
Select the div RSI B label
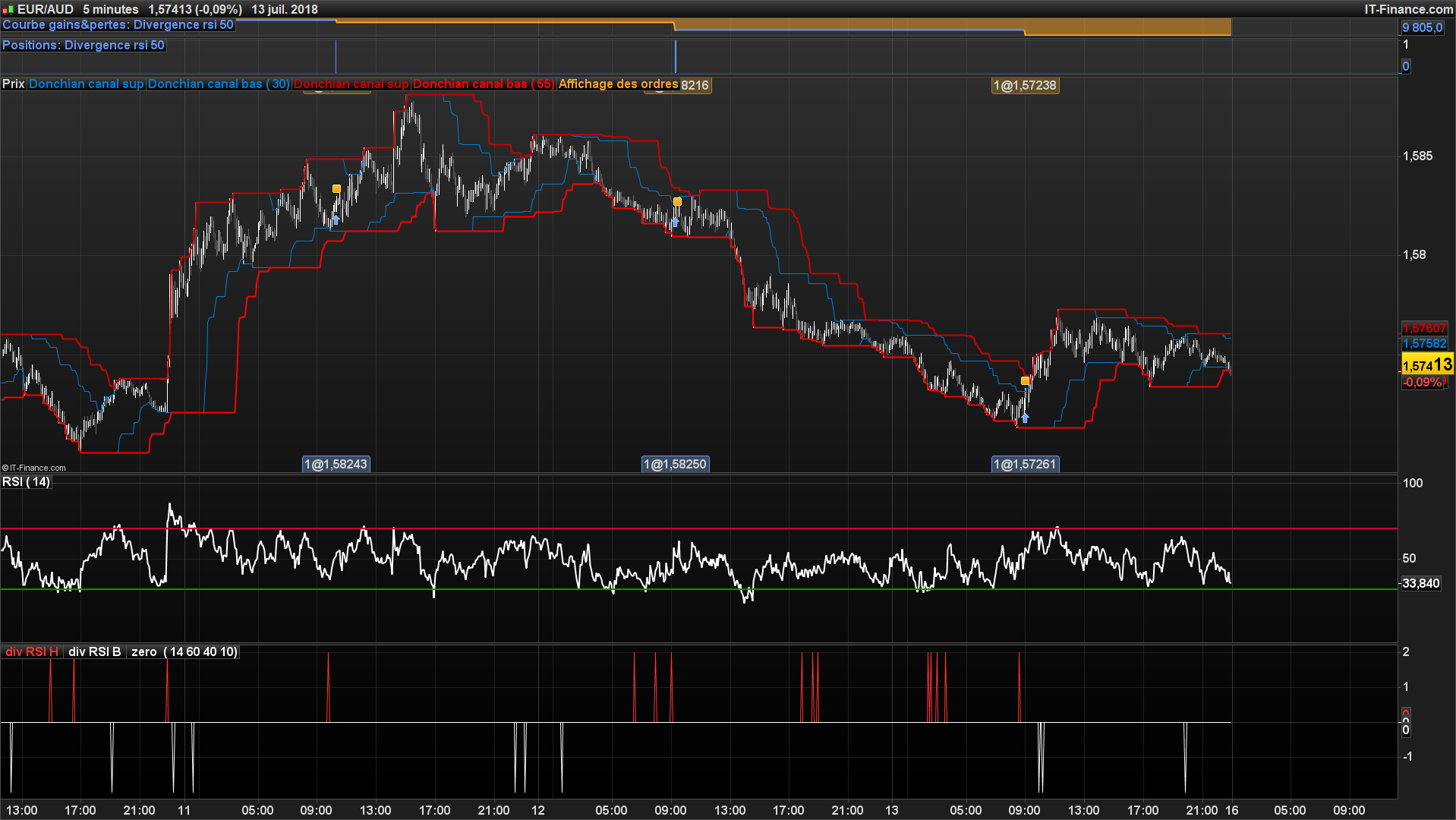95,652
